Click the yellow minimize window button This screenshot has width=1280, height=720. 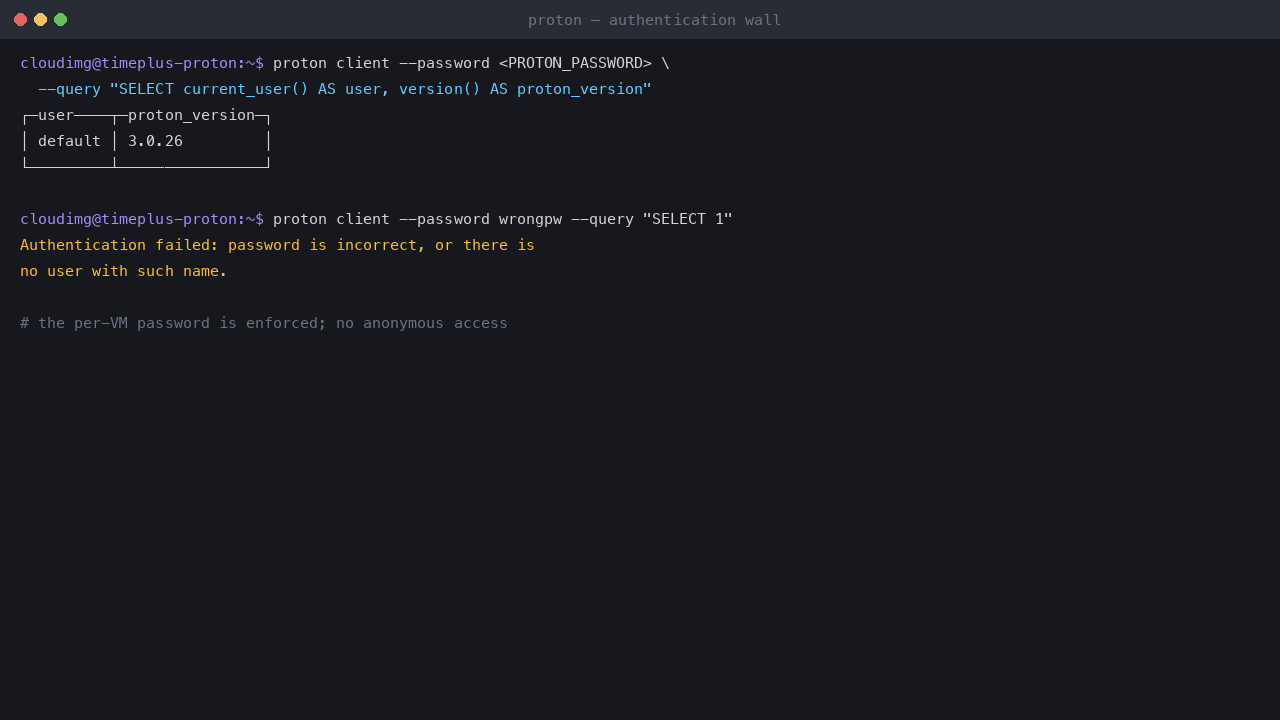coord(40,19)
